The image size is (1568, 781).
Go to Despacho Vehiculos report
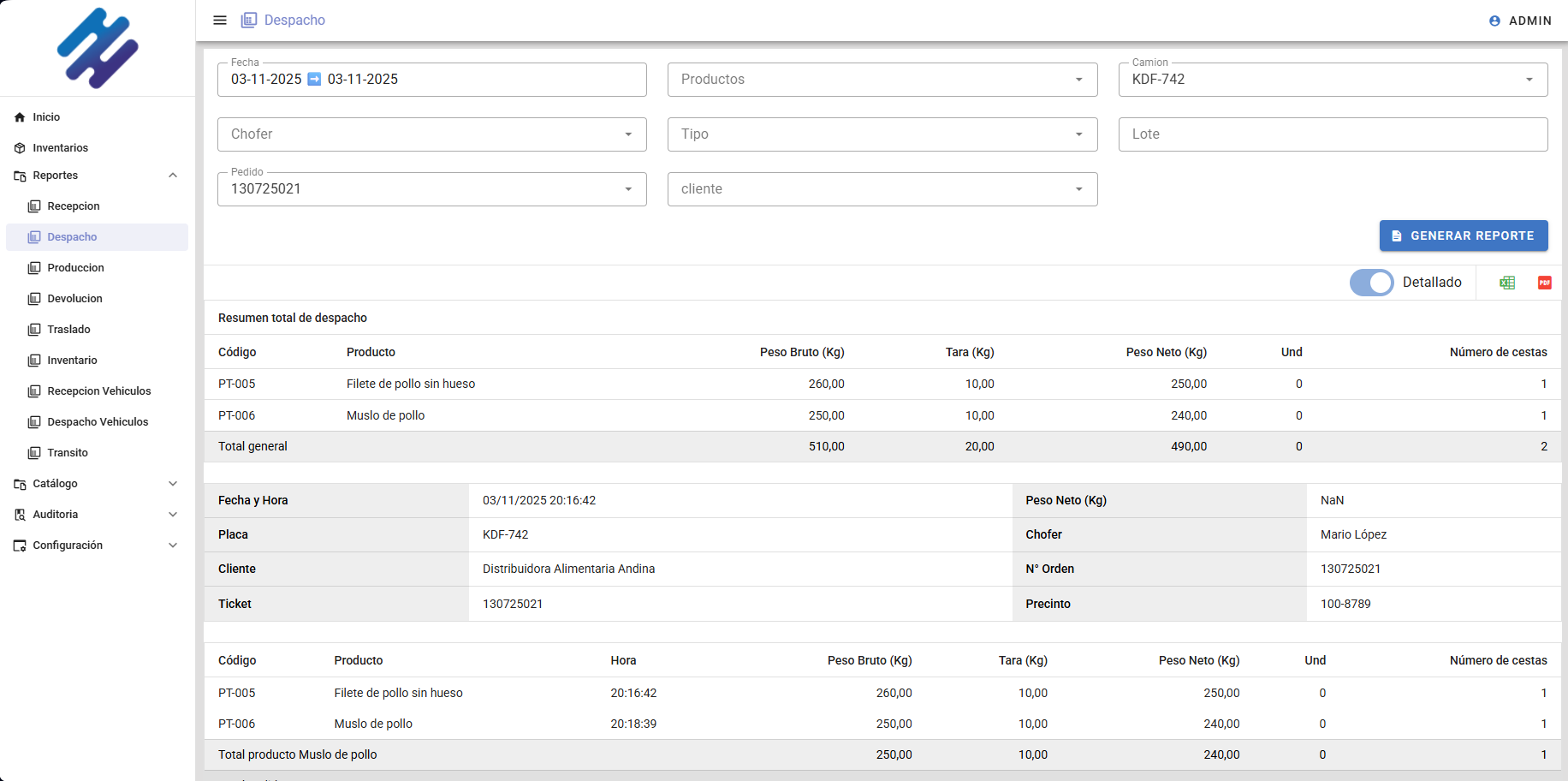98,422
